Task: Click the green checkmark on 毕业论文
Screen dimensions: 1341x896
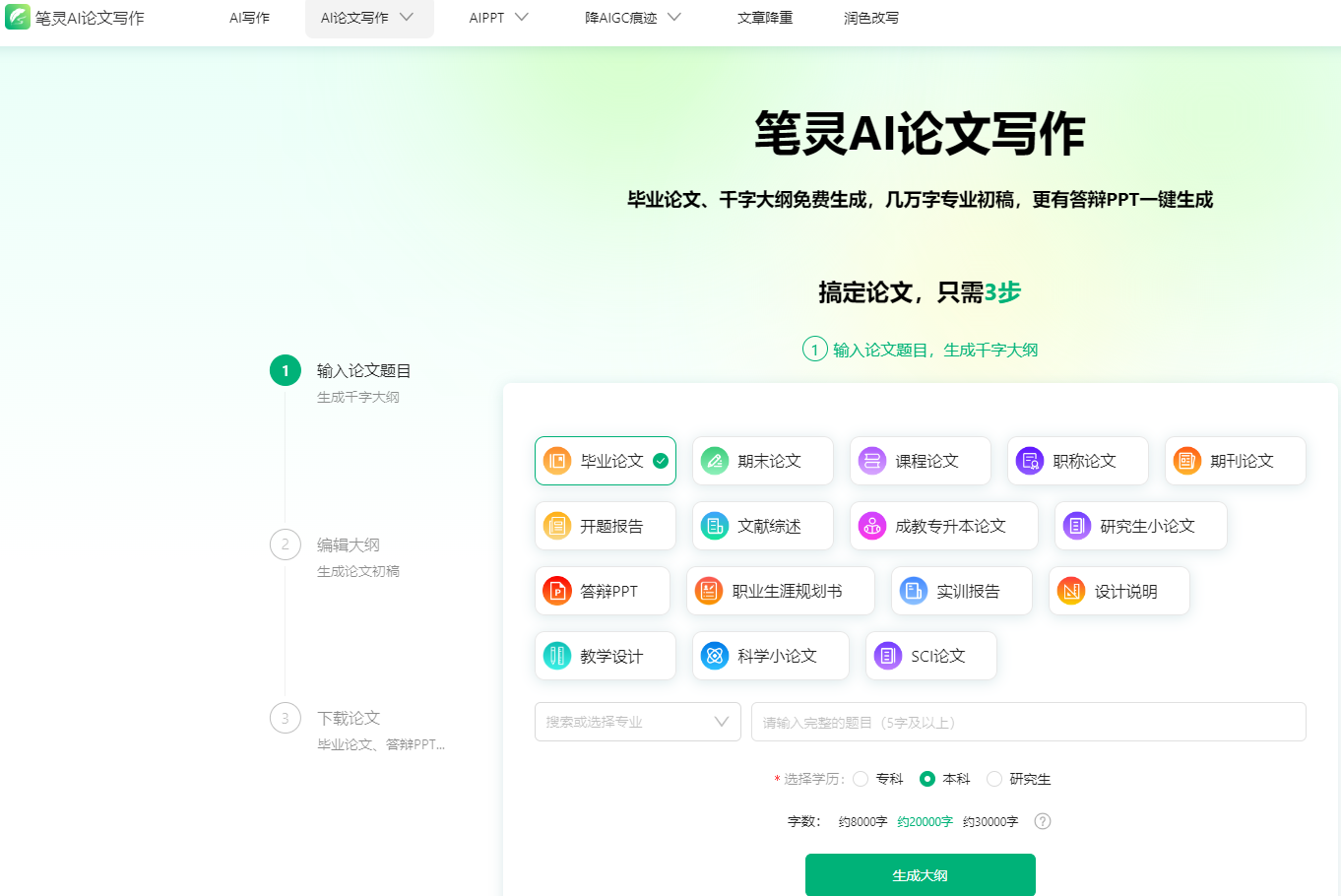Action: (661, 461)
